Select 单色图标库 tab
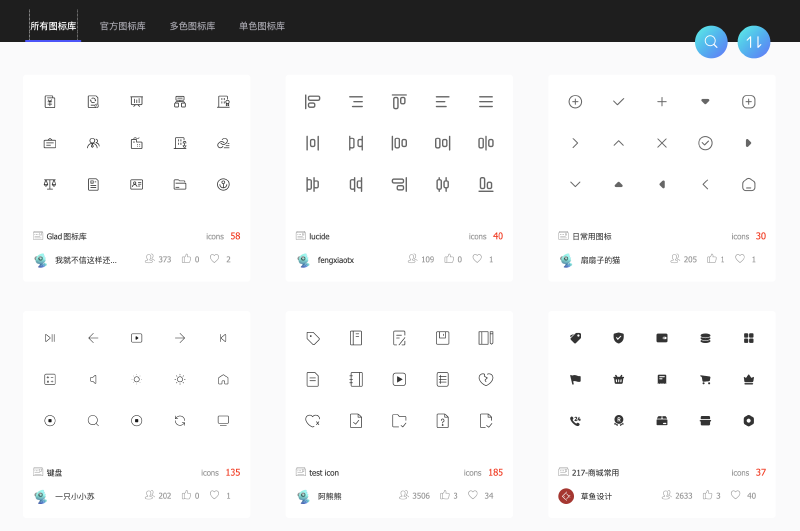This screenshot has width=800, height=531. [x=262, y=26]
